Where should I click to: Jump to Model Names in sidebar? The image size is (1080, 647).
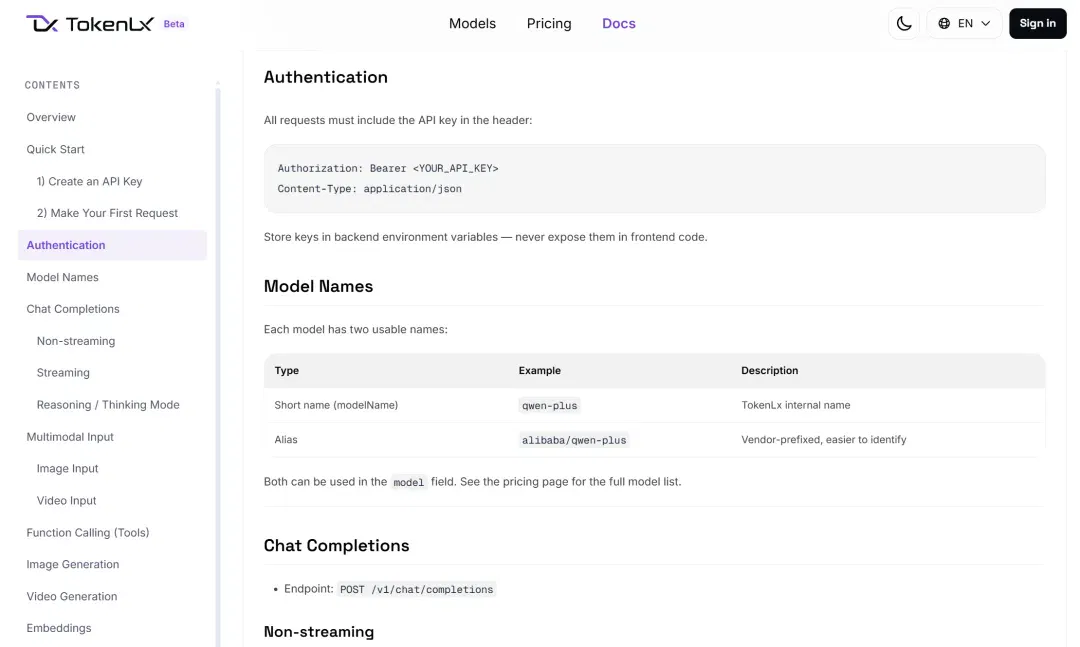[62, 277]
